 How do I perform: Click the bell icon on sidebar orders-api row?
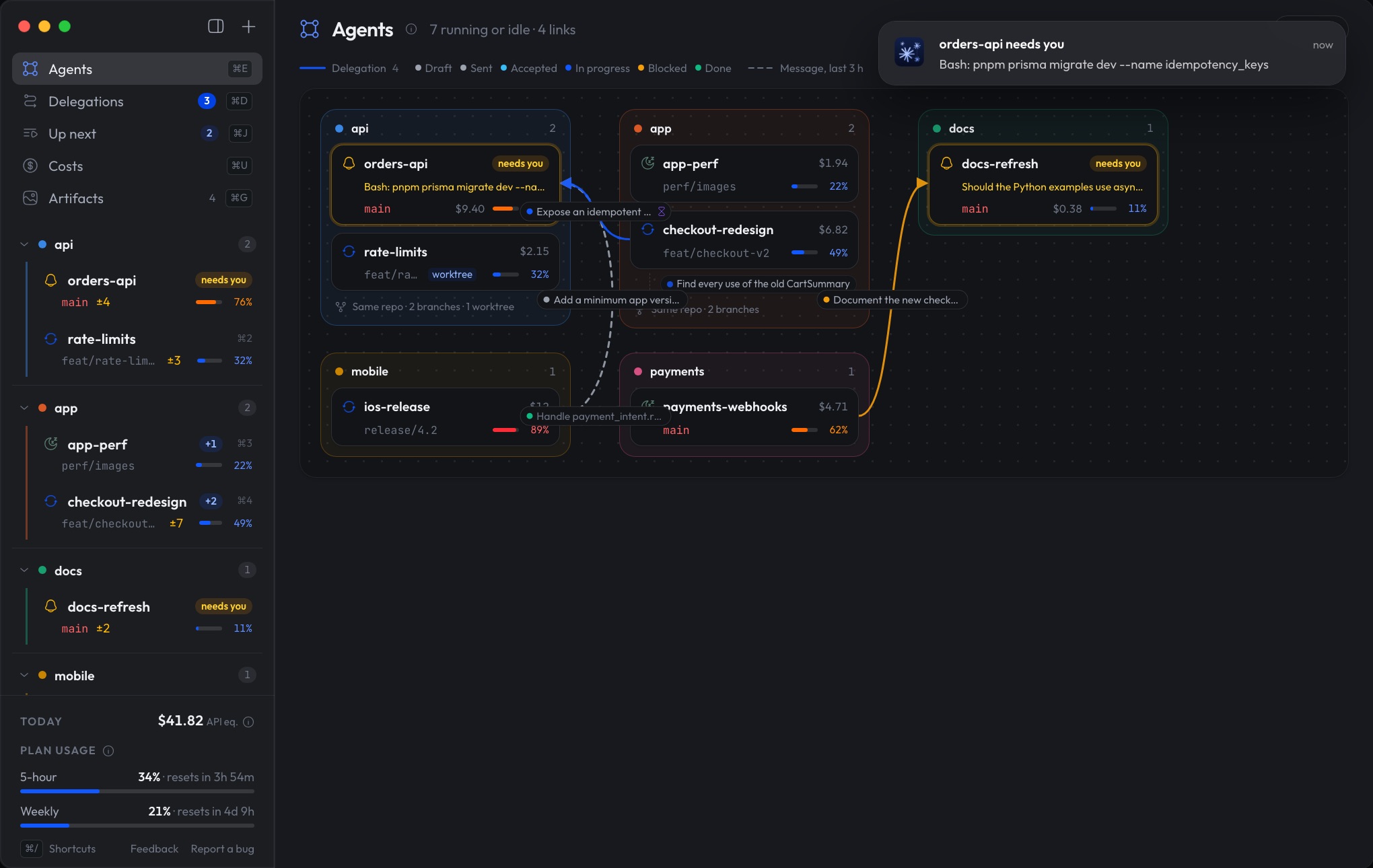pos(50,280)
